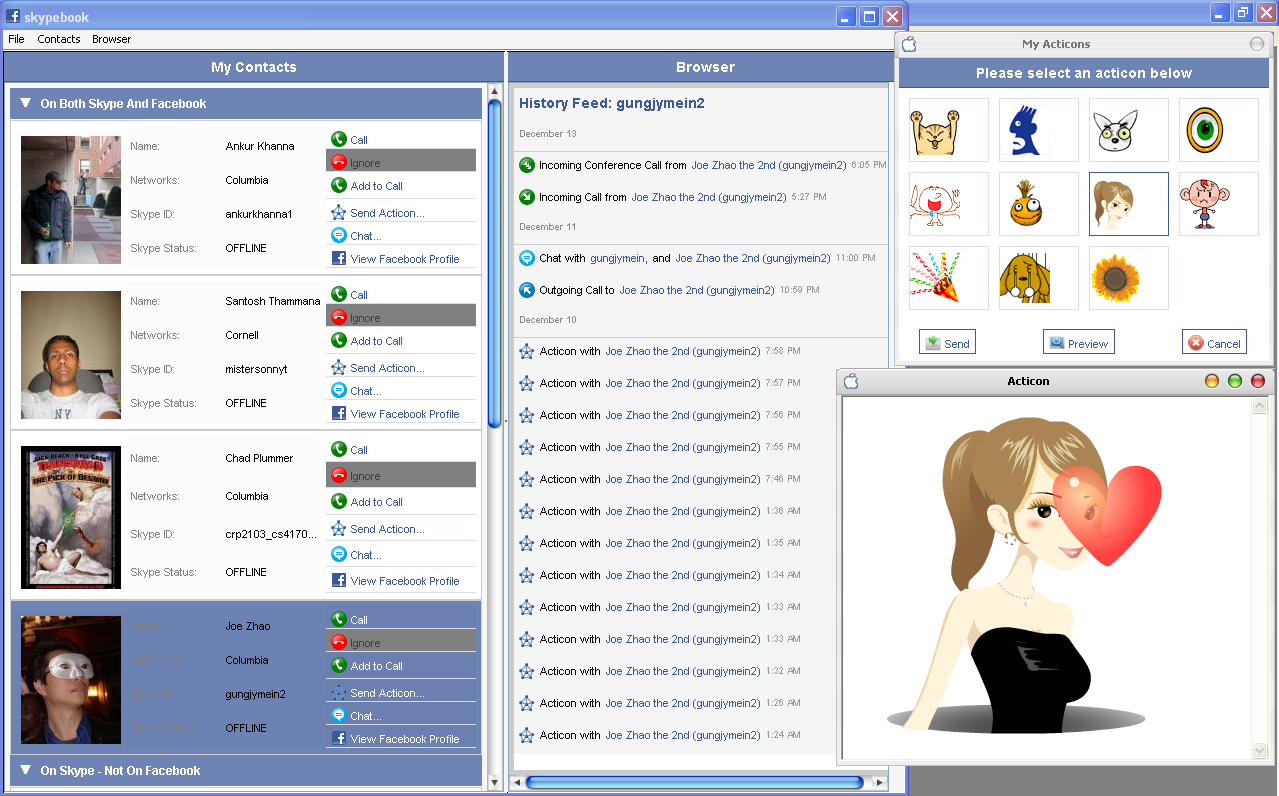Screen dimensions: 1279x796
Task: Click the Outgoing Call arrow icon
Action: pos(527,290)
